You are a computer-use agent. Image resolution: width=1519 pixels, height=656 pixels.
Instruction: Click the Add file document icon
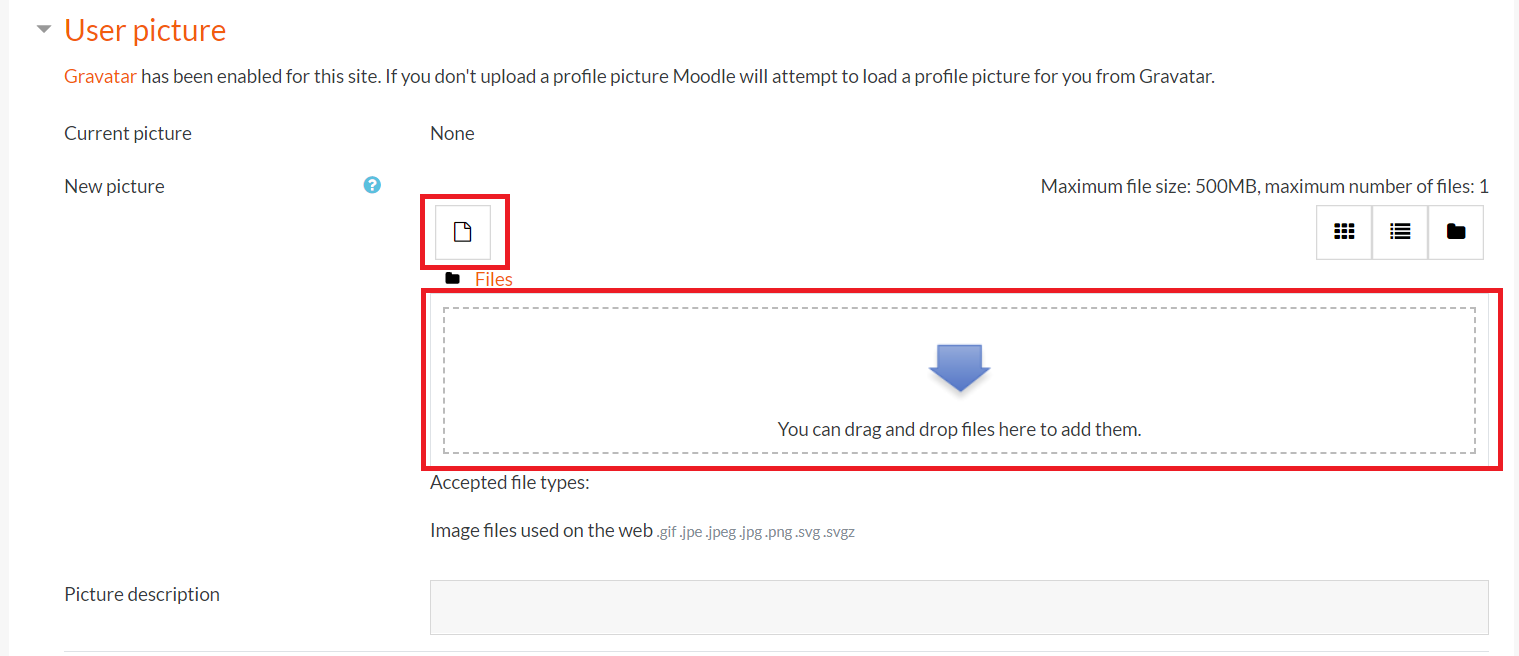[462, 232]
